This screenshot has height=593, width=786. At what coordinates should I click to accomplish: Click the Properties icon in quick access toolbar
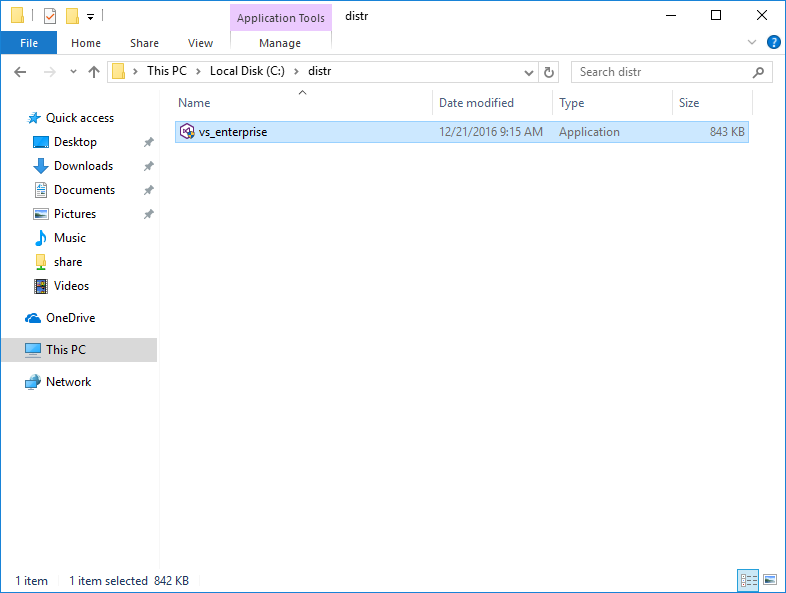pyautogui.click(x=50, y=16)
